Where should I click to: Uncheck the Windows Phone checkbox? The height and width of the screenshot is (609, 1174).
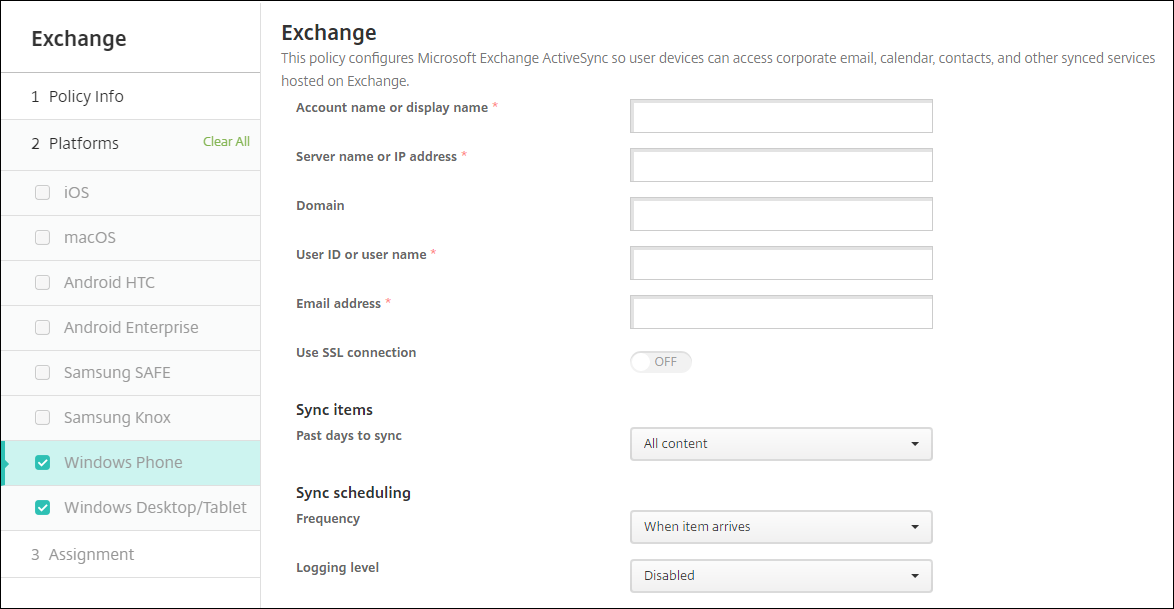tap(42, 463)
